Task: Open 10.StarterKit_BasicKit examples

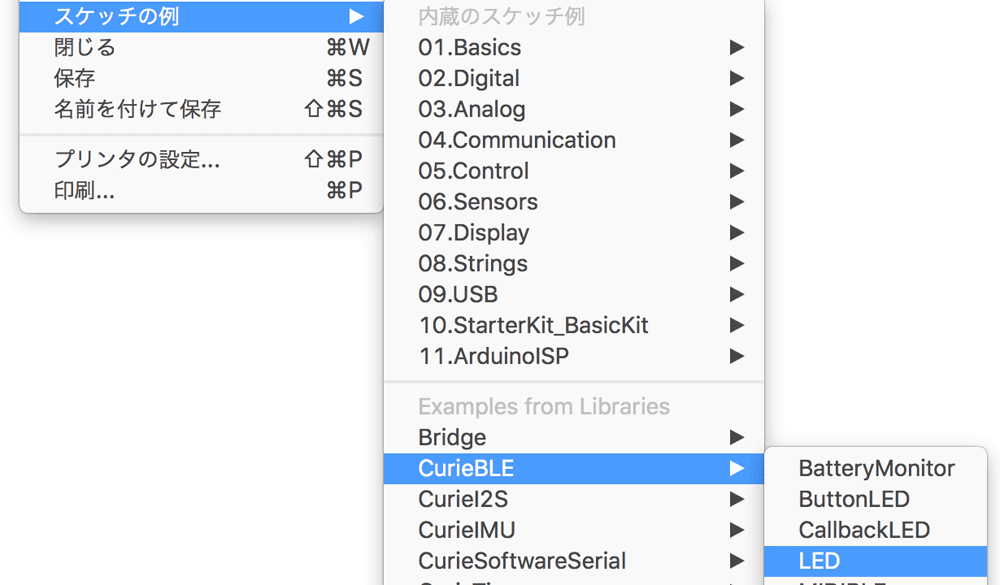Action: point(573,325)
